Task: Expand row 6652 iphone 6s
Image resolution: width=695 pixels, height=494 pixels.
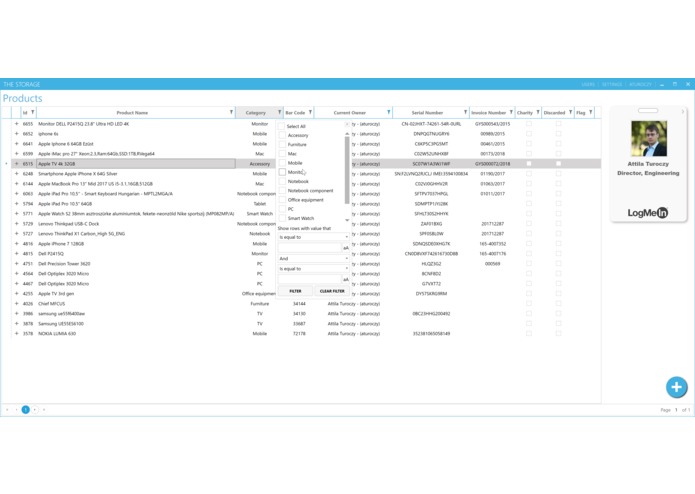Action: [16, 133]
